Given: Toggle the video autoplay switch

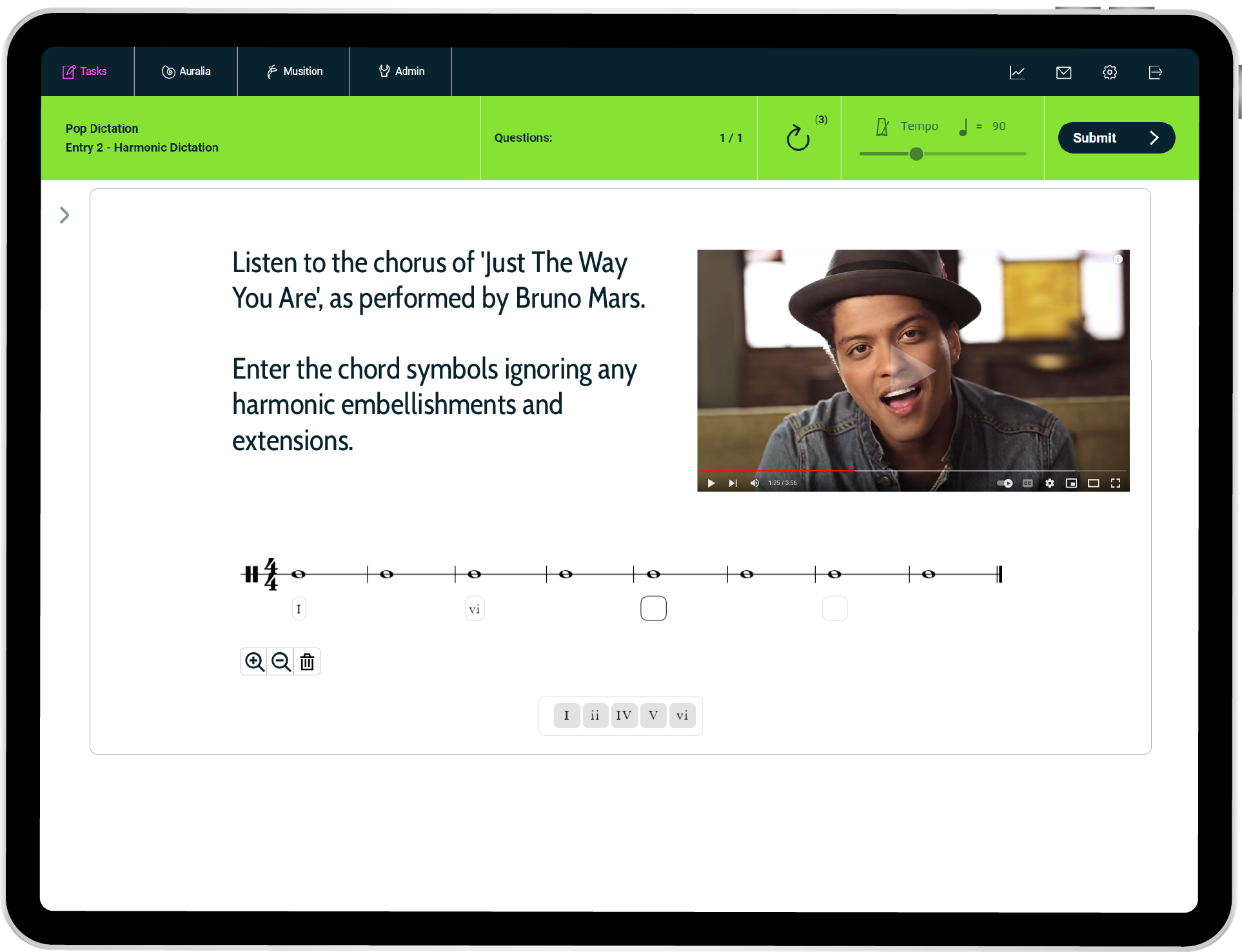Looking at the screenshot, I should pyautogui.click(x=1005, y=483).
